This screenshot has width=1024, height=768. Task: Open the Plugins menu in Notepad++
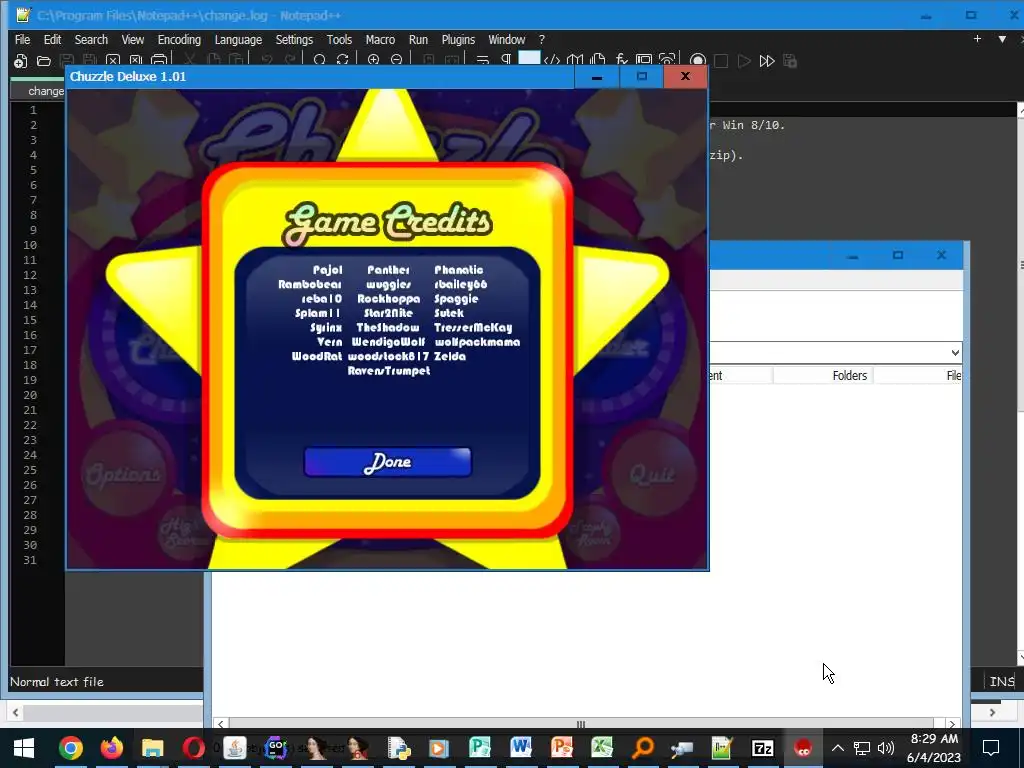tap(458, 40)
